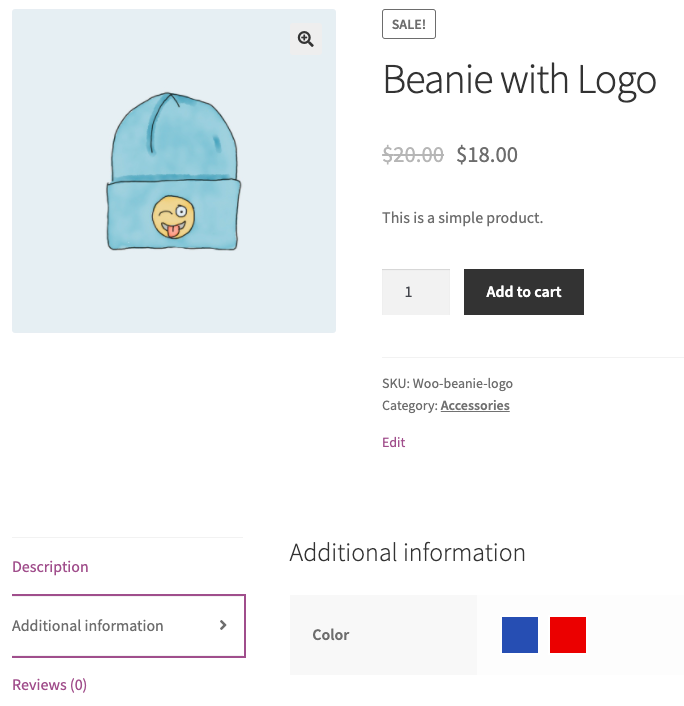Click the magnifier zoom icon on product image
Image resolution: width=684 pixels, height=706 pixels.
pos(305,39)
